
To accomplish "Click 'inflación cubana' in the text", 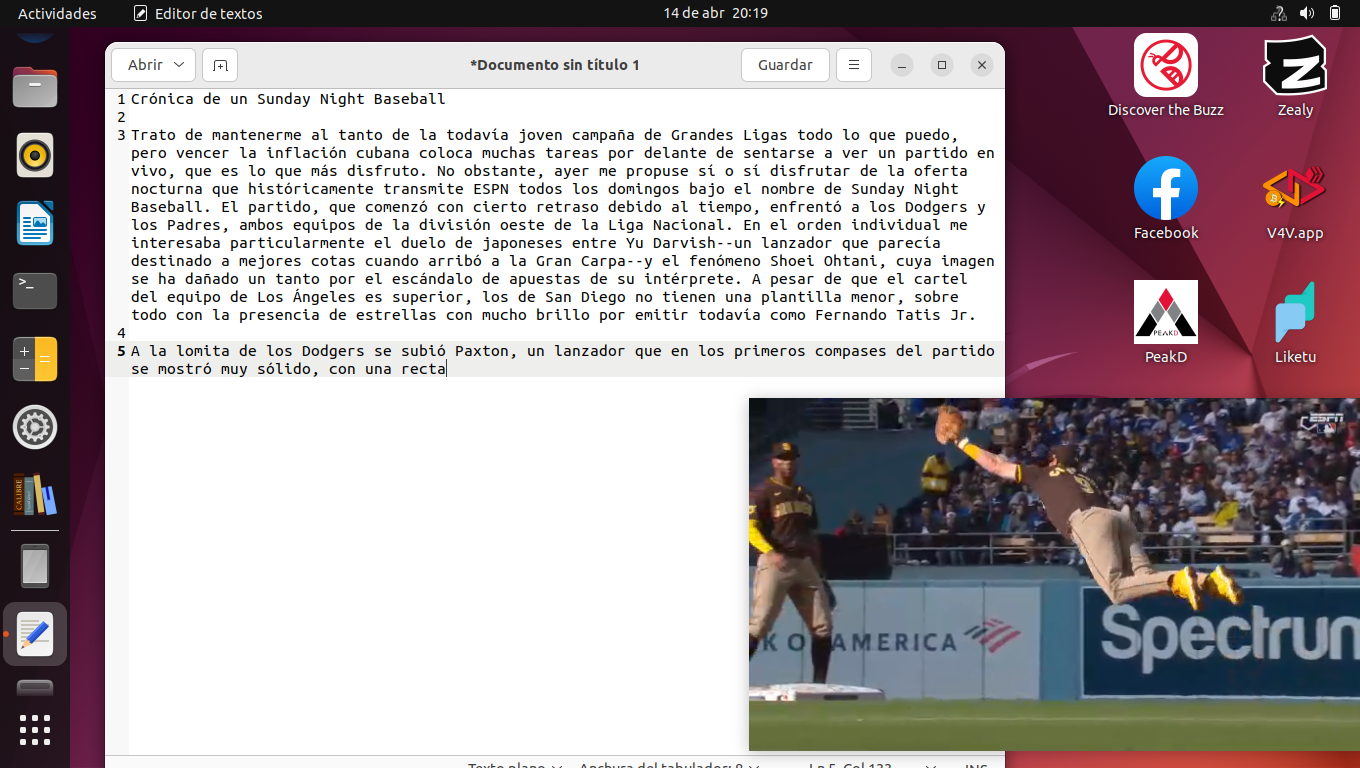I will pos(338,153).
